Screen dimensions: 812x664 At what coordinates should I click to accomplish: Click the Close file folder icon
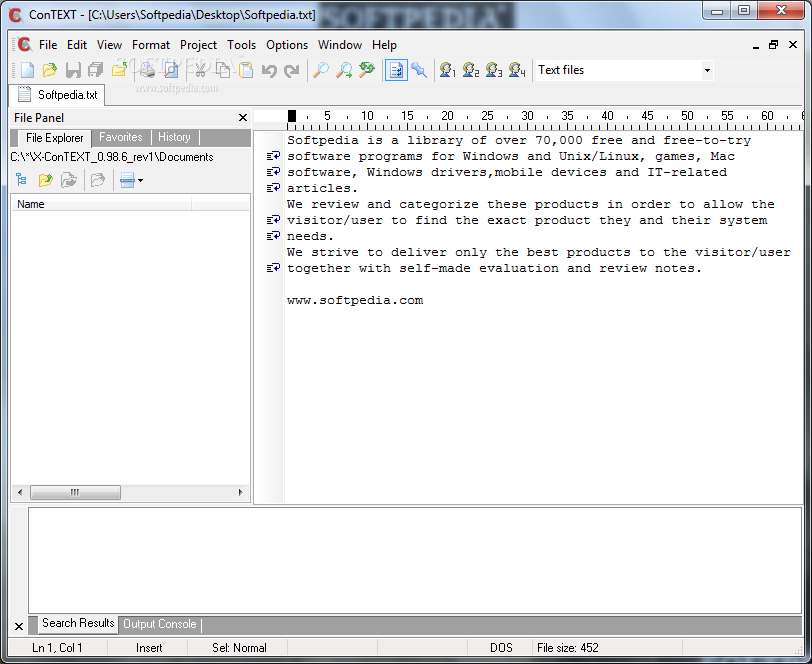120,70
